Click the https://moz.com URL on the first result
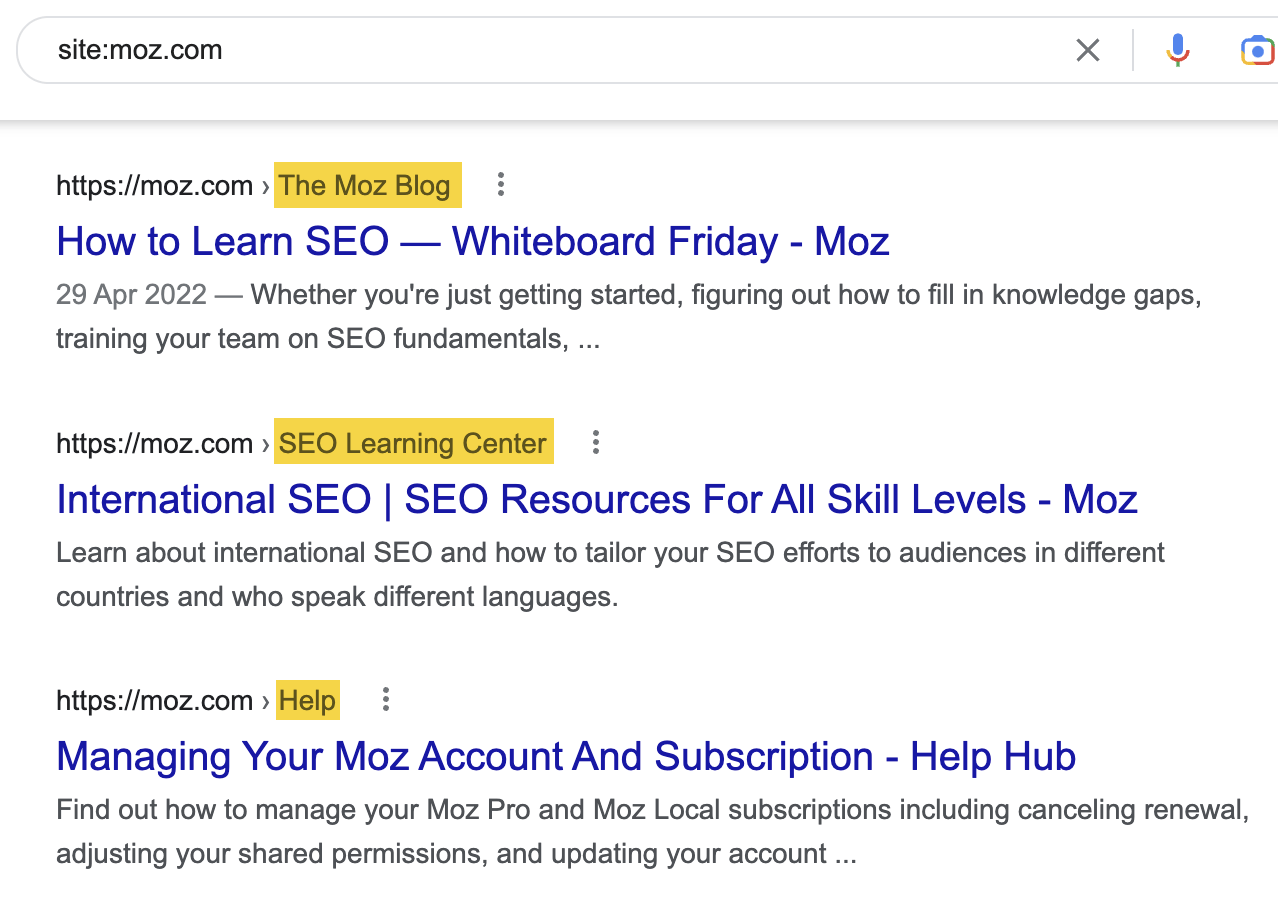Viewport: 1278px width, 914px height. click(155, 185)
